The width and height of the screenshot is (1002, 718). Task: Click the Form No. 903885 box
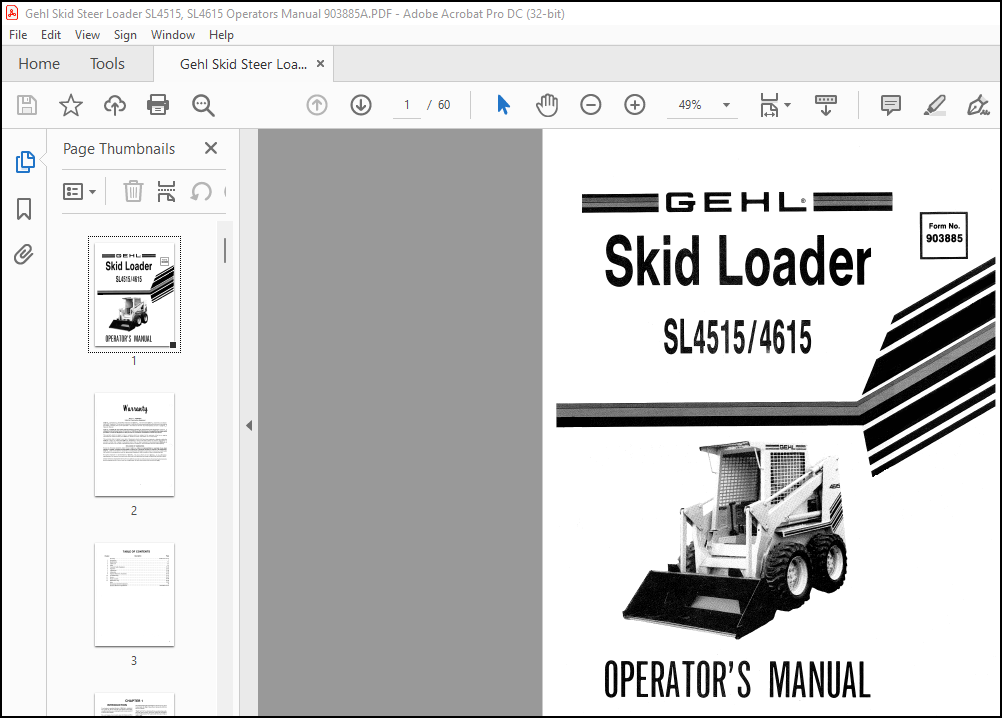pos(944,236)
